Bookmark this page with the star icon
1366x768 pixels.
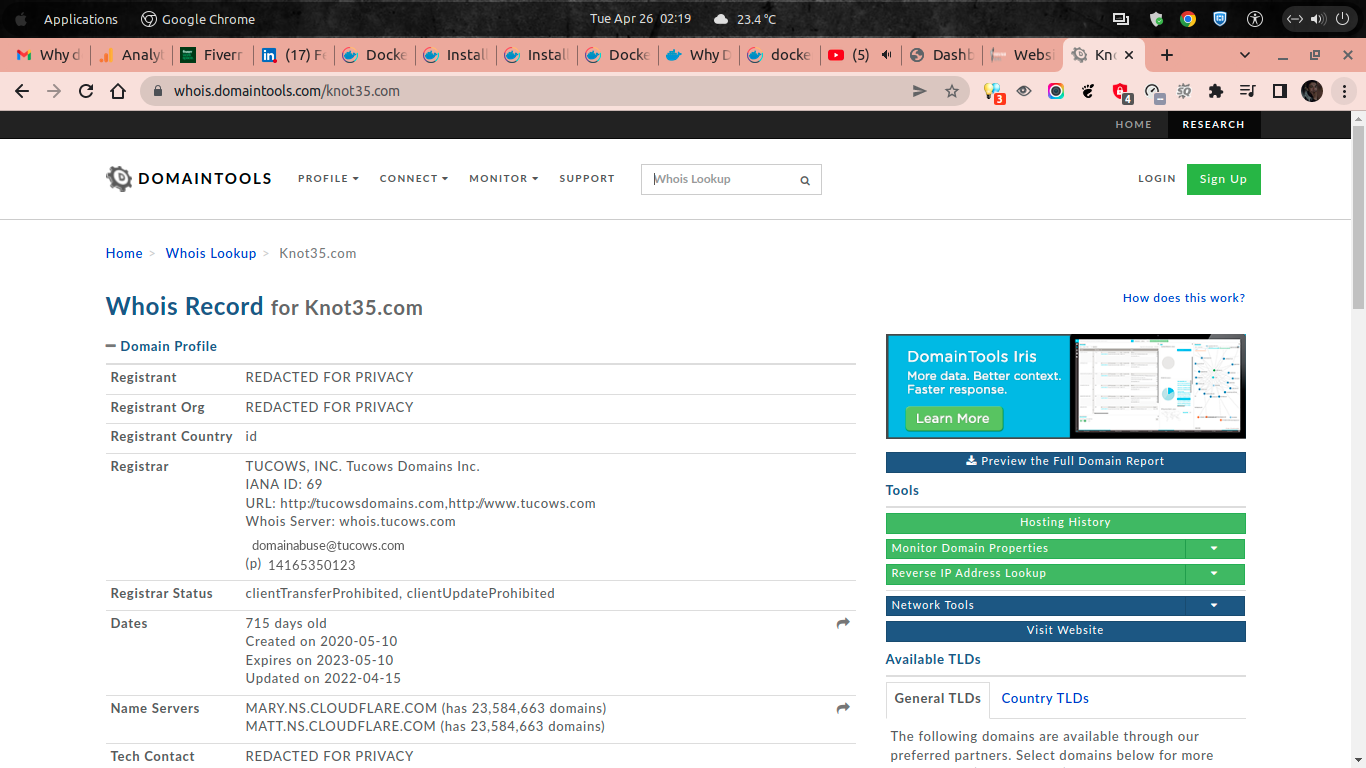click(952, 91)
